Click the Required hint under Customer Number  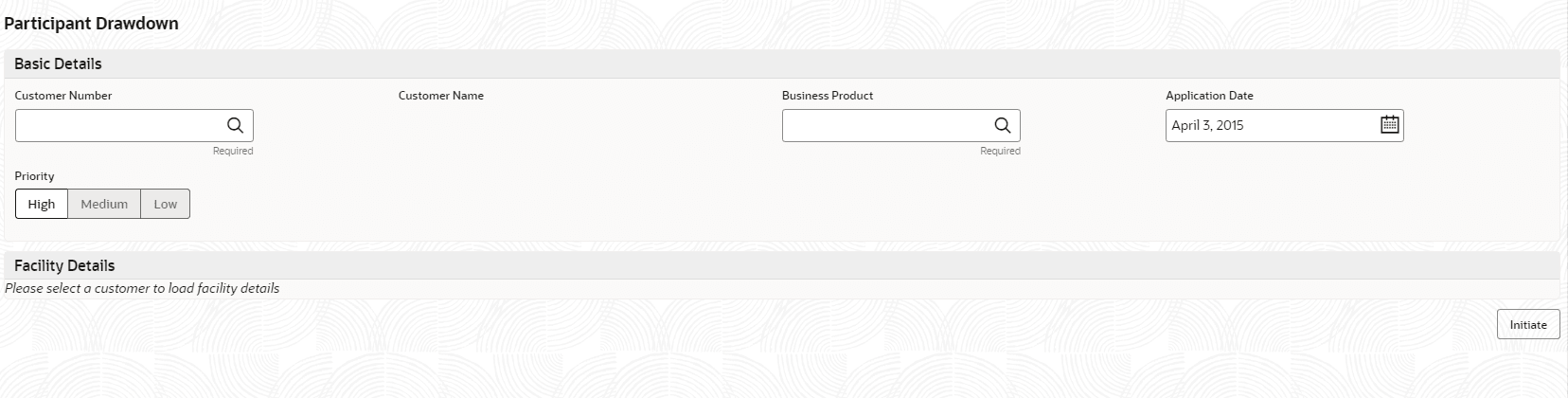click(233, 151)
